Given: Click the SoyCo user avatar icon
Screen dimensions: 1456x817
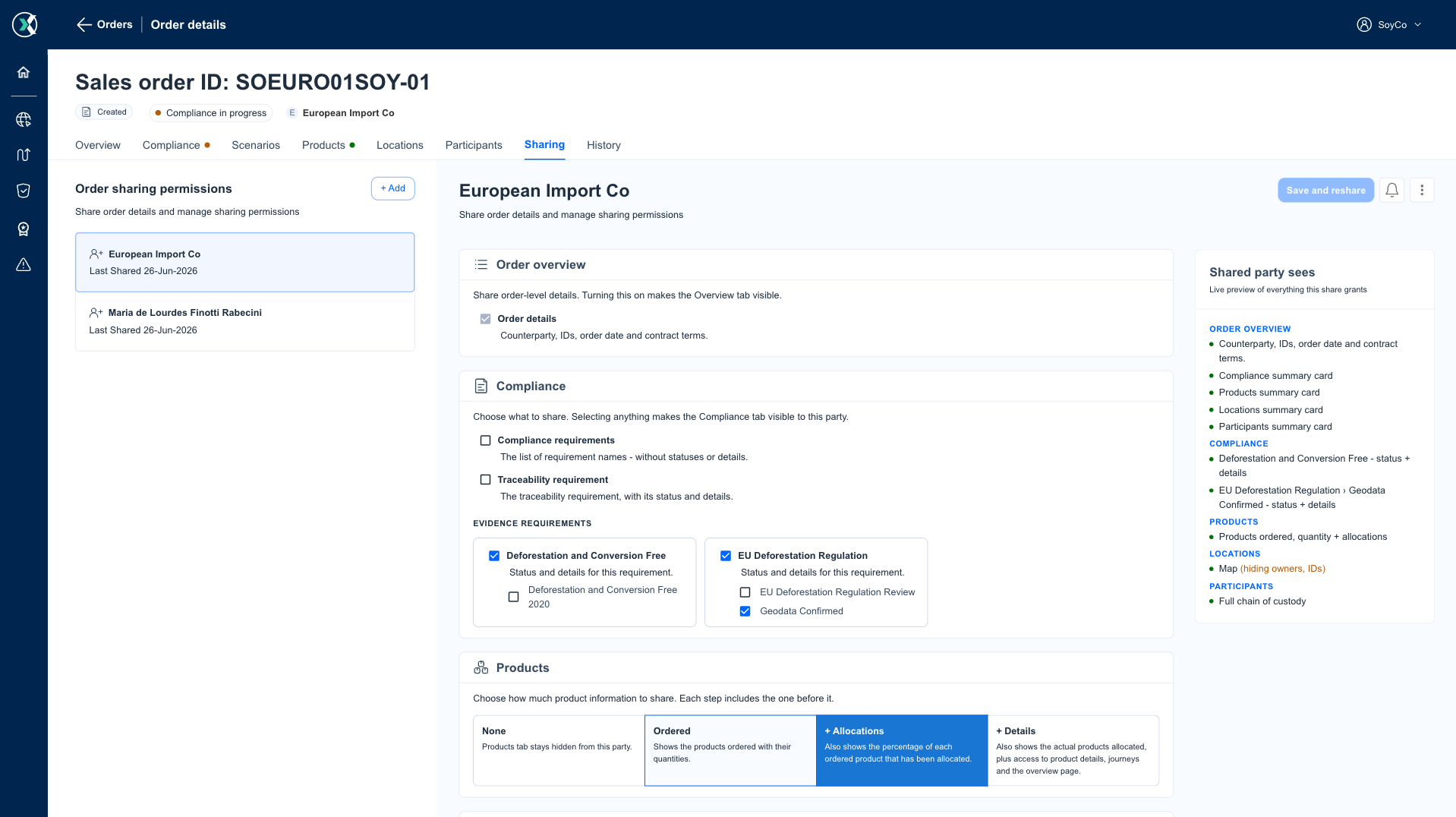Looking at the screenshot, I should click(x=1364, y=24).
